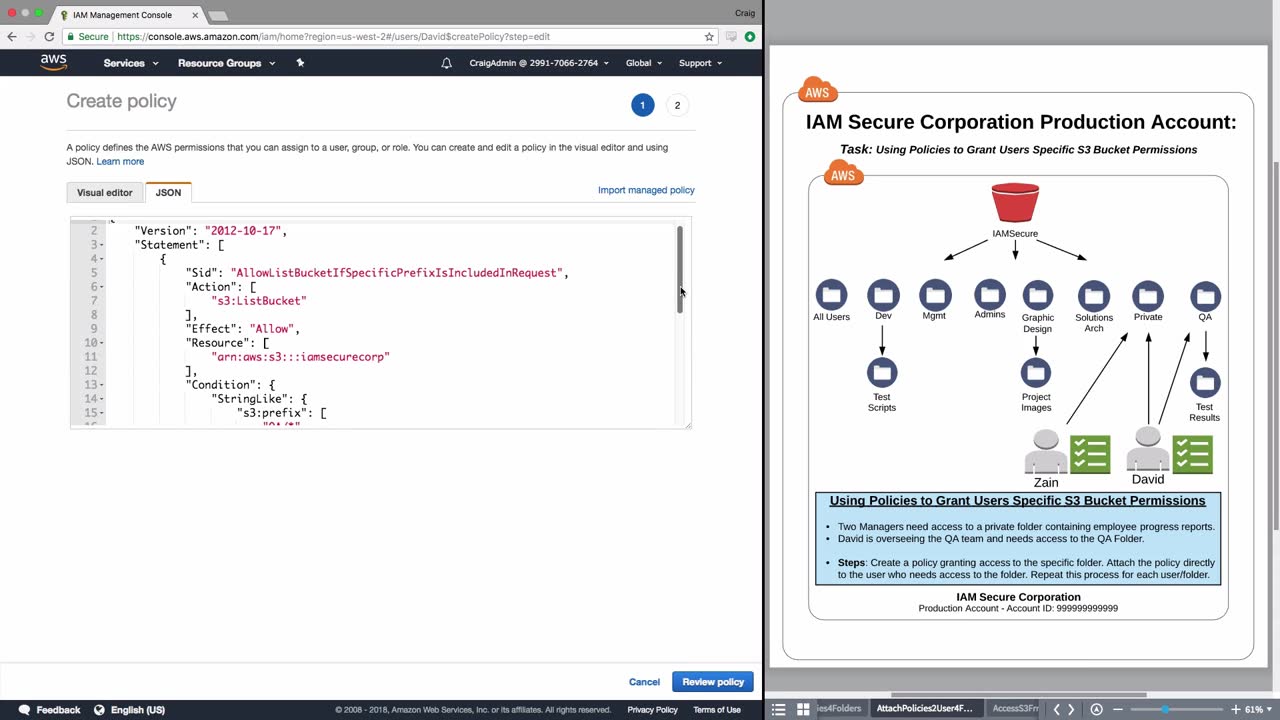1280x720 pixels.
Task: Click the language globe icon
Action: pyautogui.click(x=99, y=710)
